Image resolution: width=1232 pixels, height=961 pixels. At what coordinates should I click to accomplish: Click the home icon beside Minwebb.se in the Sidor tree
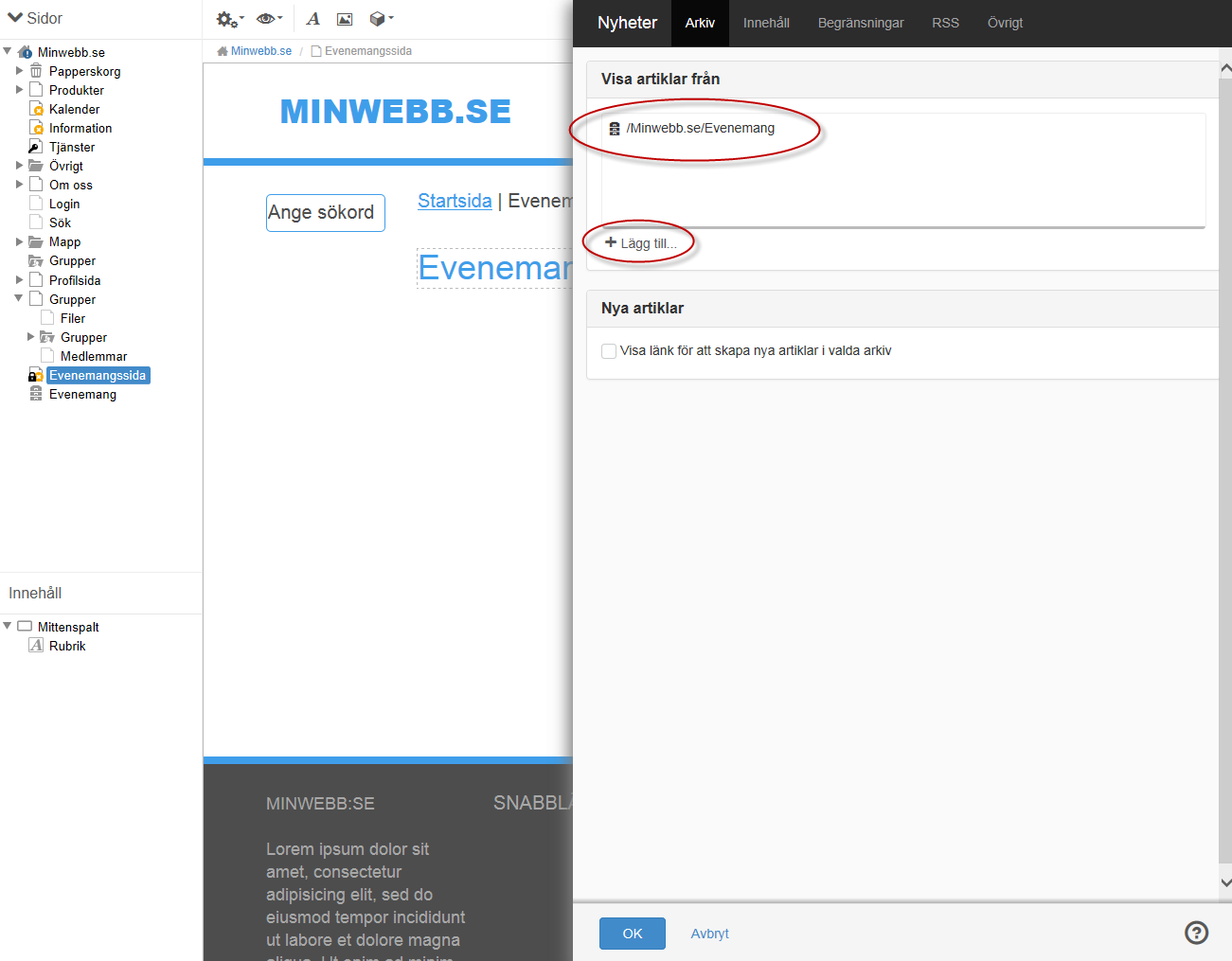click(x=26, y=52)
